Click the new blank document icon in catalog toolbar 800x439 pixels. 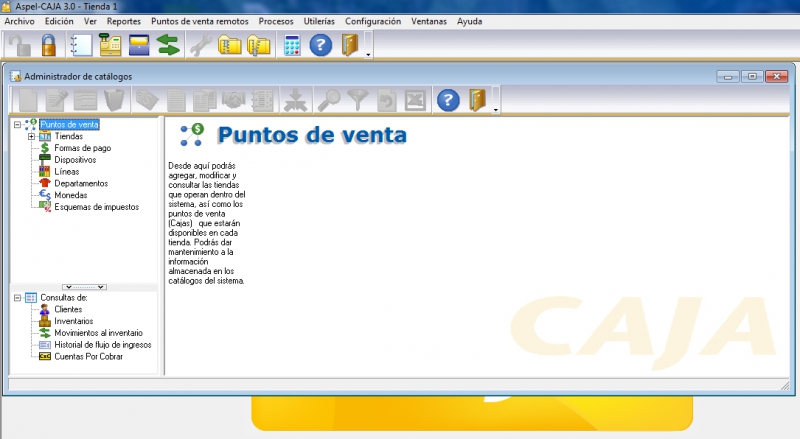28,100
